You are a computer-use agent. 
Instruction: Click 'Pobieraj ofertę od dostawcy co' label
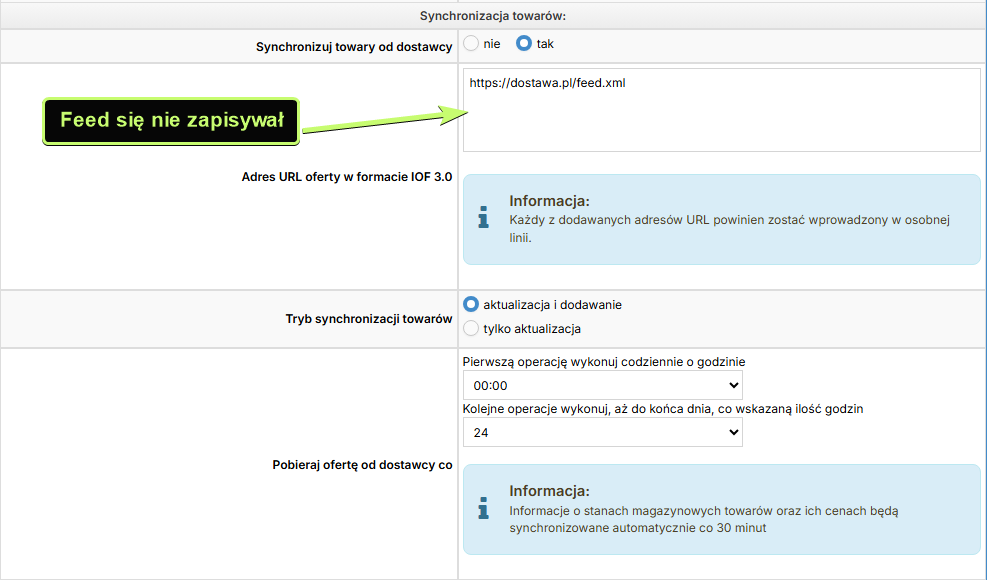coord(362,465)
